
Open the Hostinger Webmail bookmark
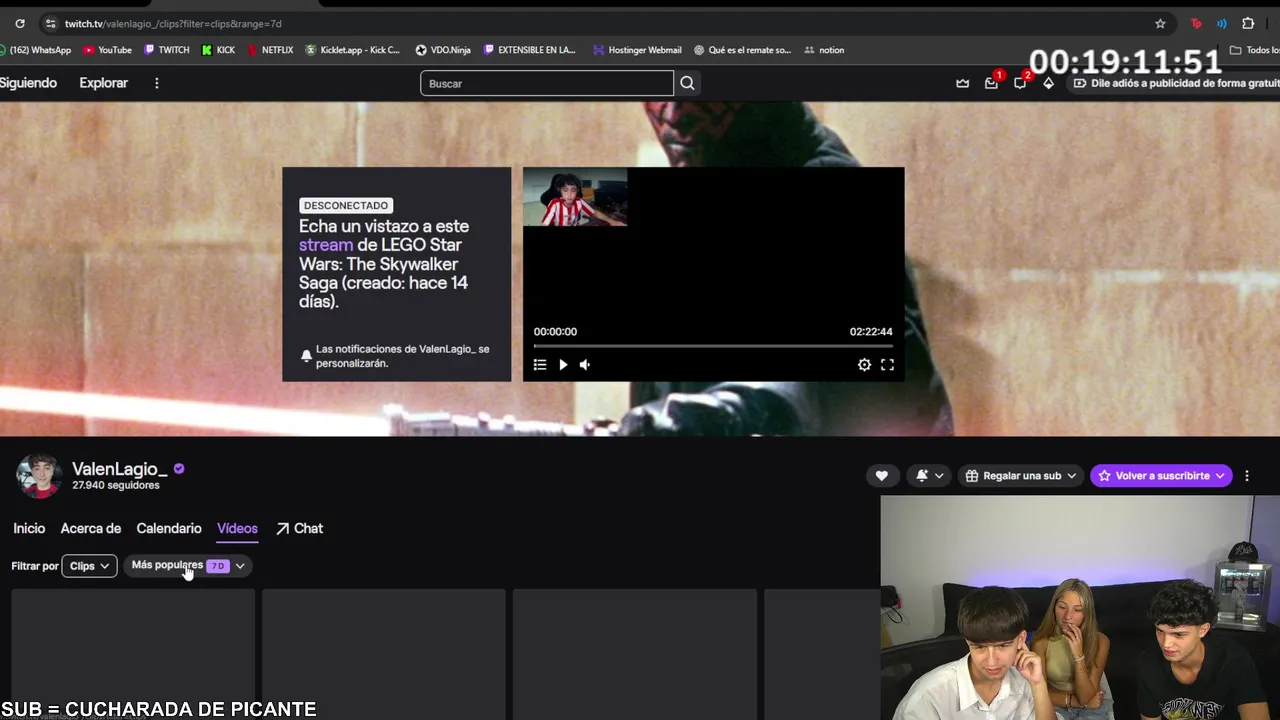pyautogui.click(x=637, y=50)
